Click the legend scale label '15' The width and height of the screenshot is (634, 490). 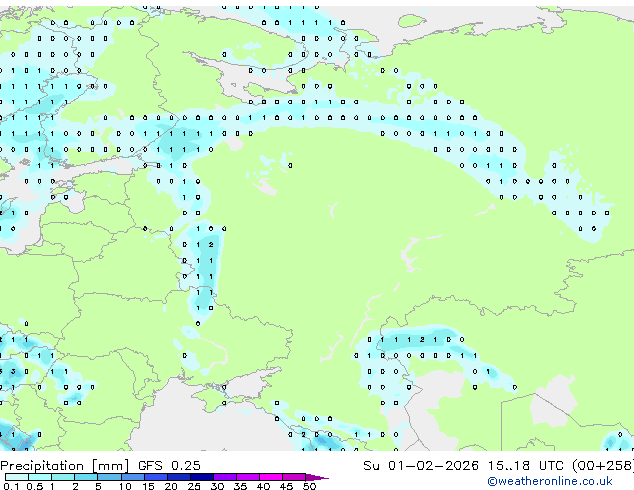148,486
